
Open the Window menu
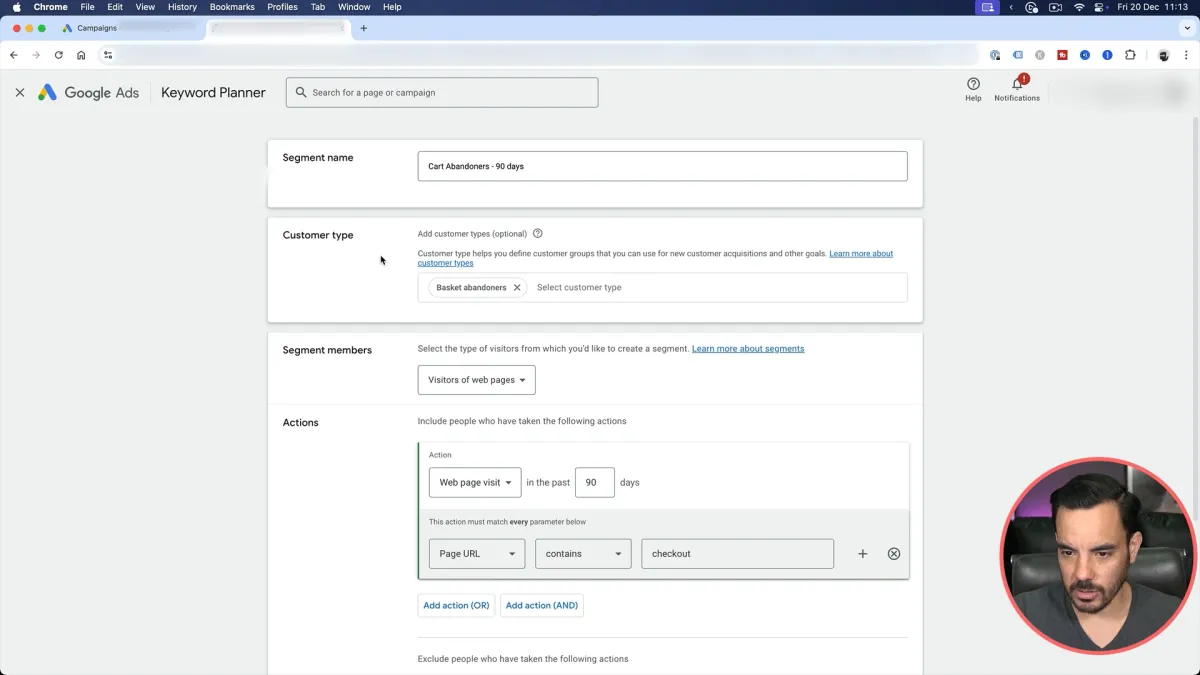coord(354,7)
